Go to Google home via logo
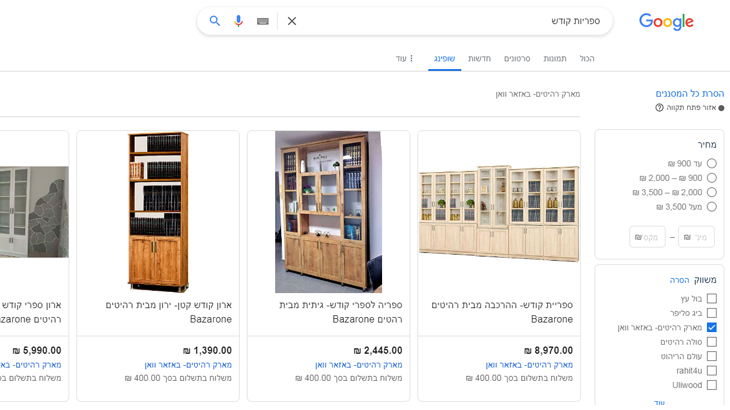The width and height of the screenshot is (730, 410). (x=666, y=21)
